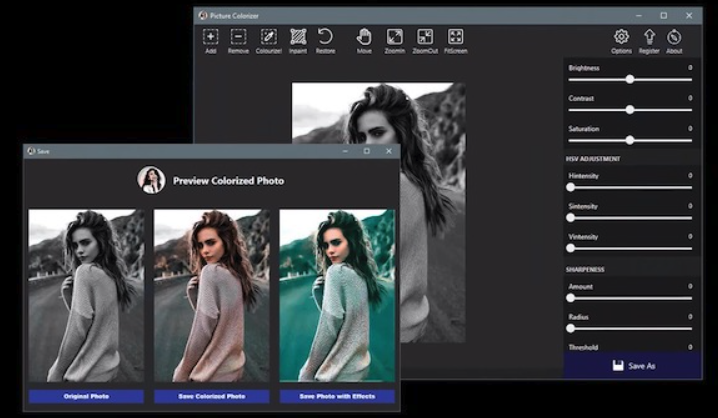Click the Save window title bar icon
The height and width of the screenshot is (418, 718).
tap(31, 151)
